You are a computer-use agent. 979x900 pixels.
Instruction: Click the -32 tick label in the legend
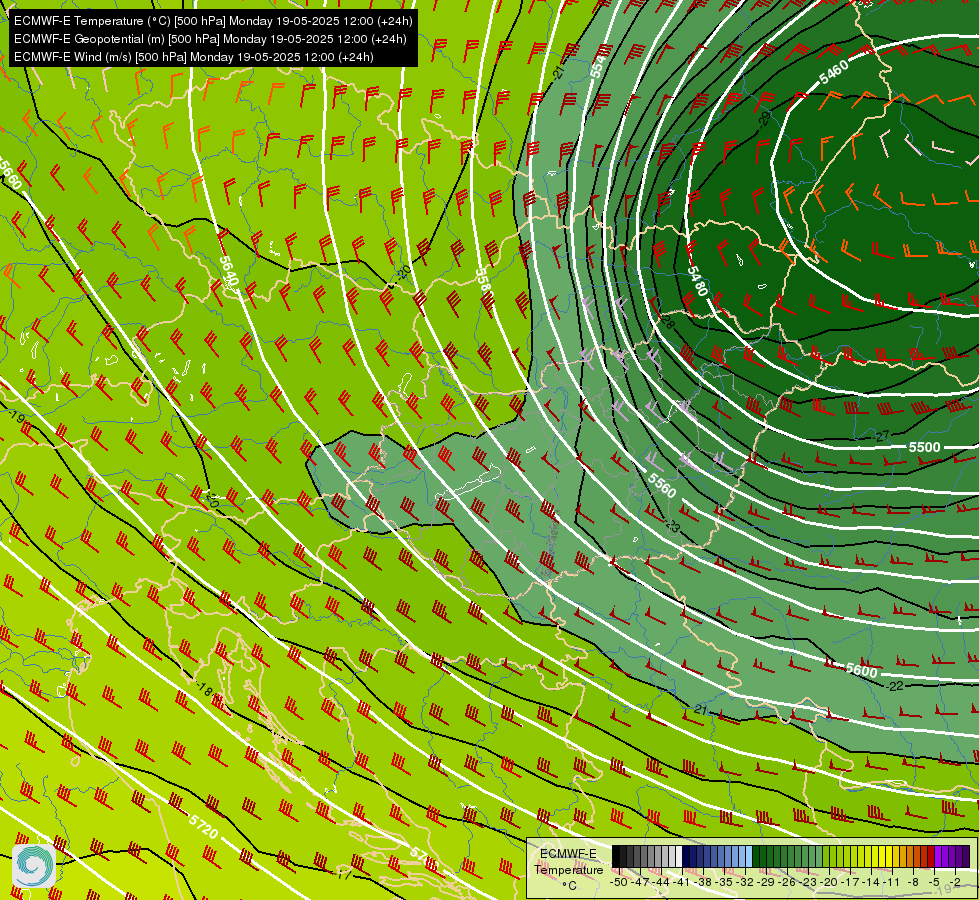coord(745,882)
